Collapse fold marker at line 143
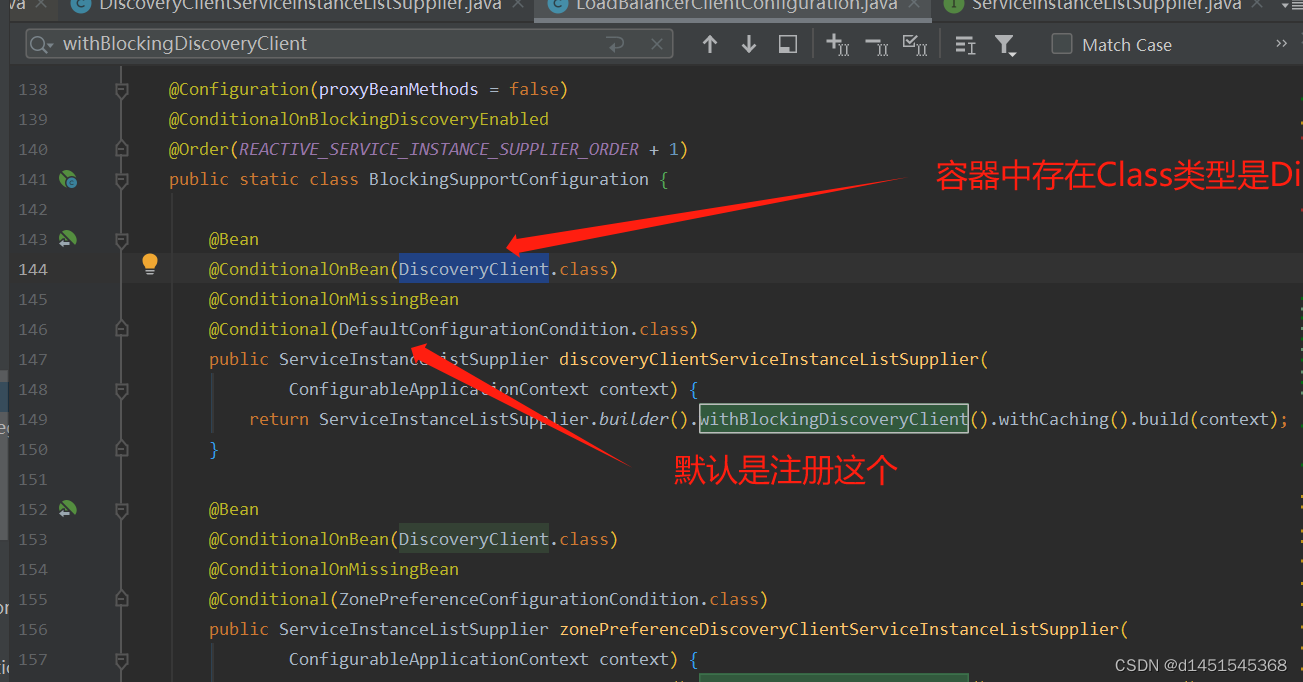1303x682 pixels. tap(122, 240)
